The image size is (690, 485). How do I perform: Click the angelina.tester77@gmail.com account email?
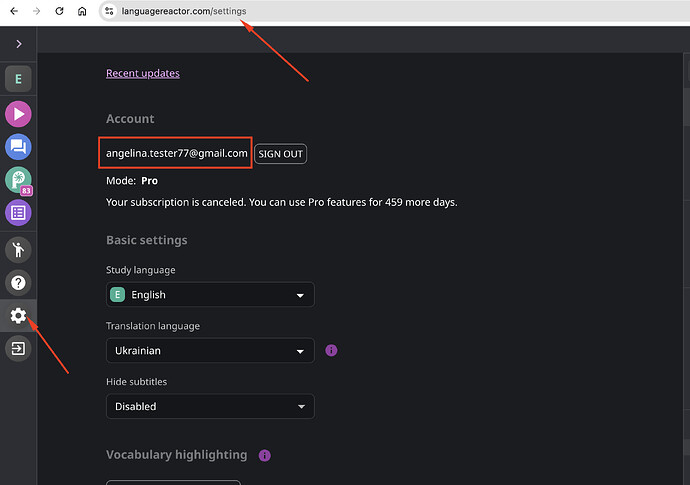click(176, 153)
